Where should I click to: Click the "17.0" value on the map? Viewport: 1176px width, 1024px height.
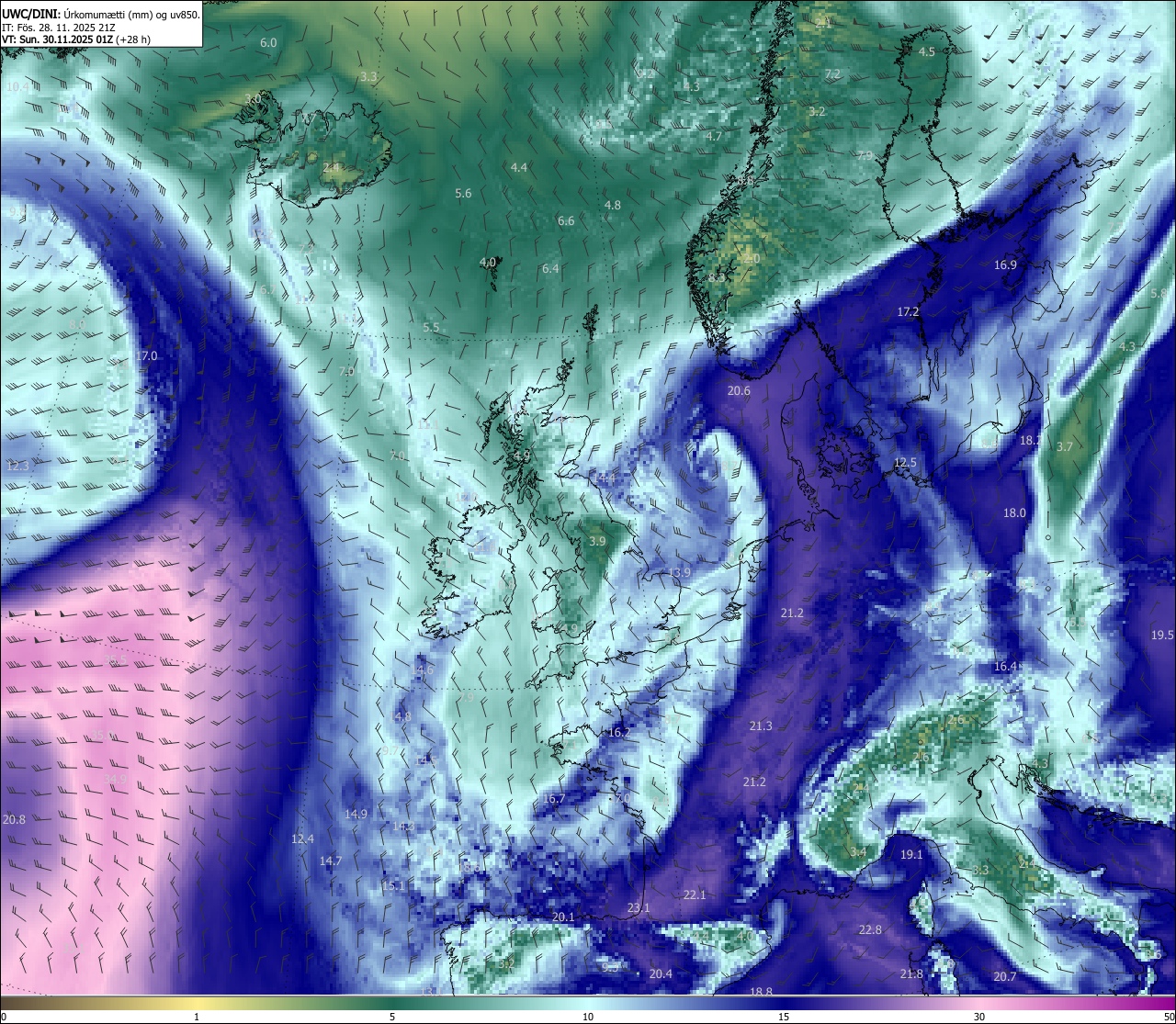(147, 356)
